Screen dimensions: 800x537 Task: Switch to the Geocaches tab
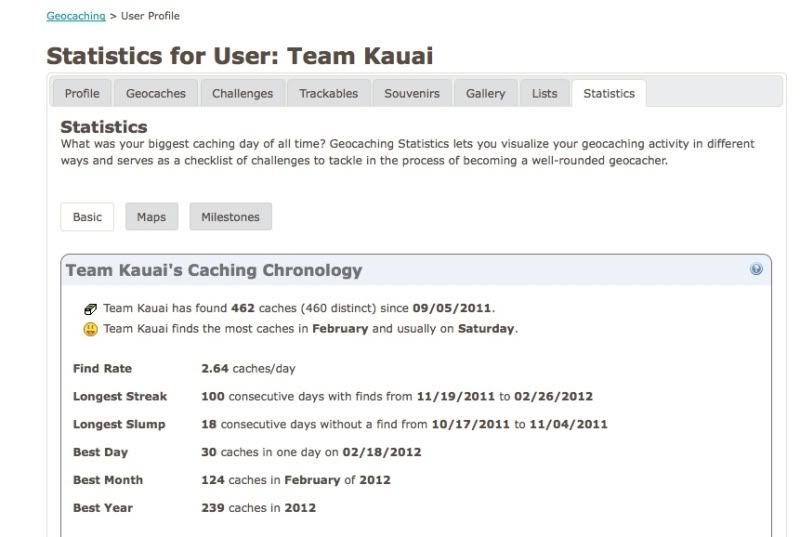coord(156,94)
